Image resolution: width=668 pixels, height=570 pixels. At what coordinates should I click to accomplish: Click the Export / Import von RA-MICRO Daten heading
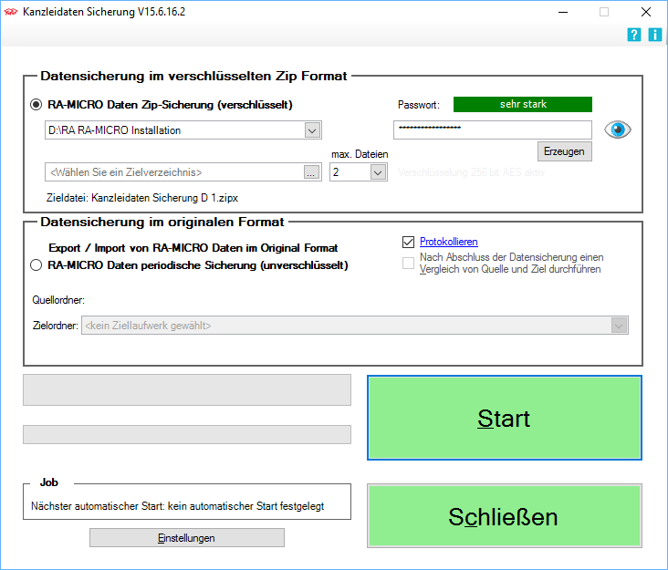193,248
